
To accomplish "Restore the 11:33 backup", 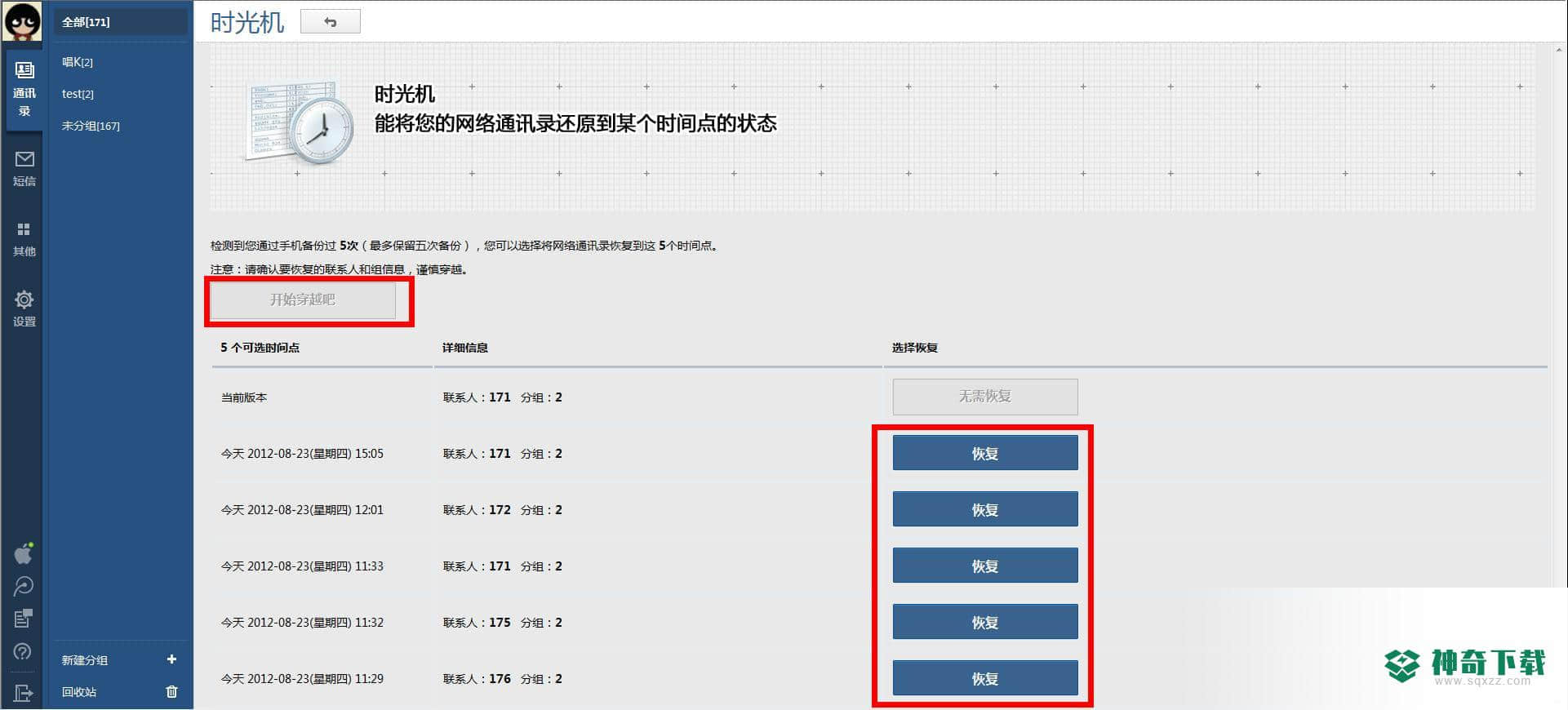I will coord(985,566).
